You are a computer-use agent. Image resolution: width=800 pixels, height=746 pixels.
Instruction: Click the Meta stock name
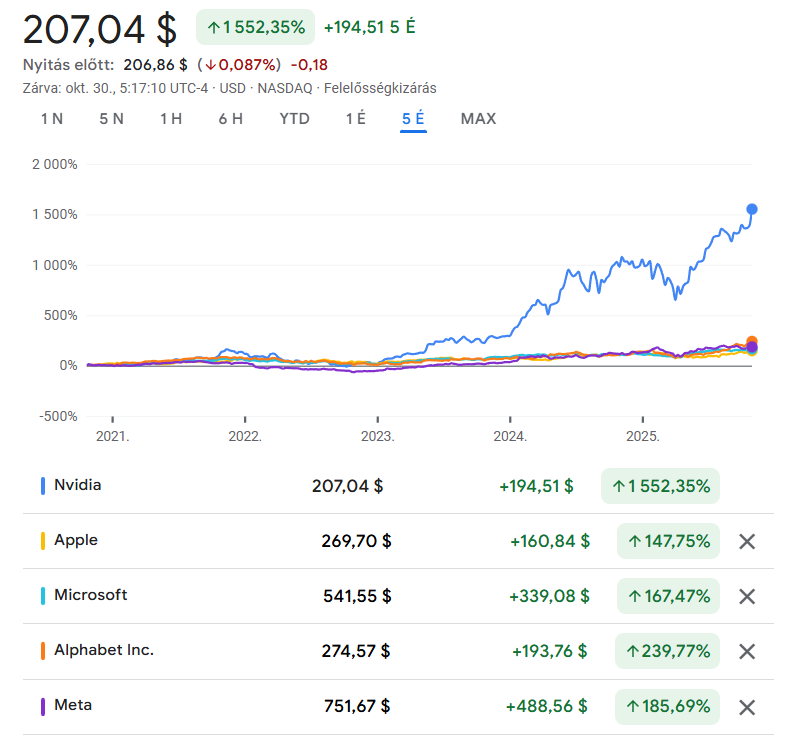pos(73,705)
